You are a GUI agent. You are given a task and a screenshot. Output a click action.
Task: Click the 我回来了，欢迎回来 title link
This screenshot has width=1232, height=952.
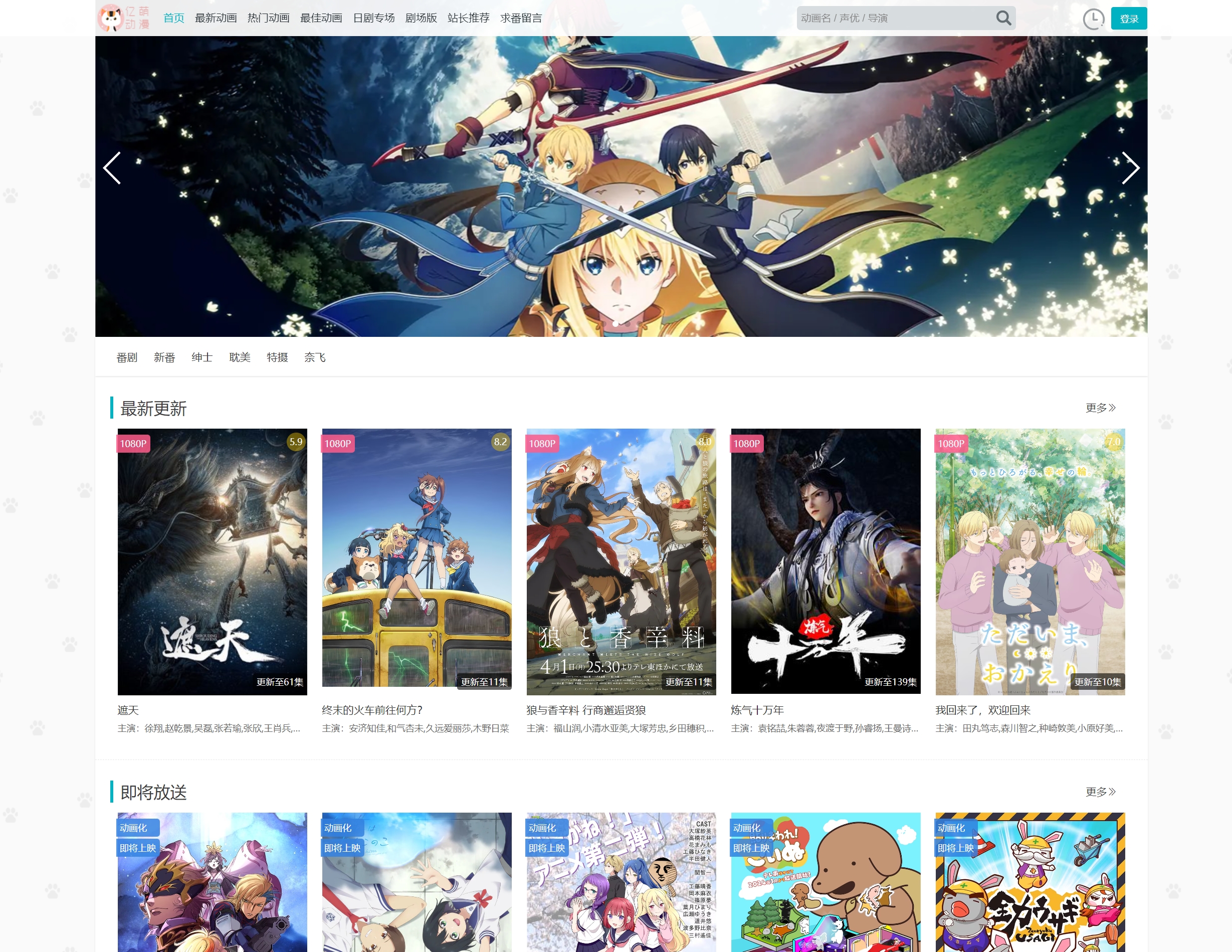point(983,710)
